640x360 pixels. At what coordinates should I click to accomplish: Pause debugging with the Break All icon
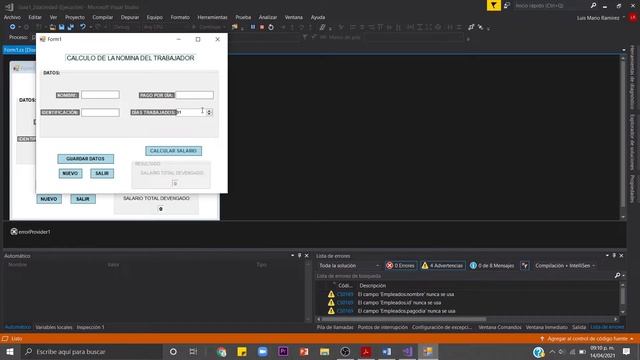(253, 27)
